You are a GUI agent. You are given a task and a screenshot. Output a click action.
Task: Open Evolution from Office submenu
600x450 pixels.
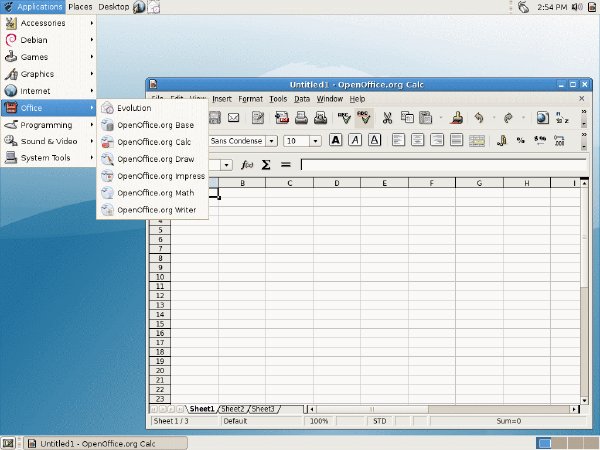point(152,108)
